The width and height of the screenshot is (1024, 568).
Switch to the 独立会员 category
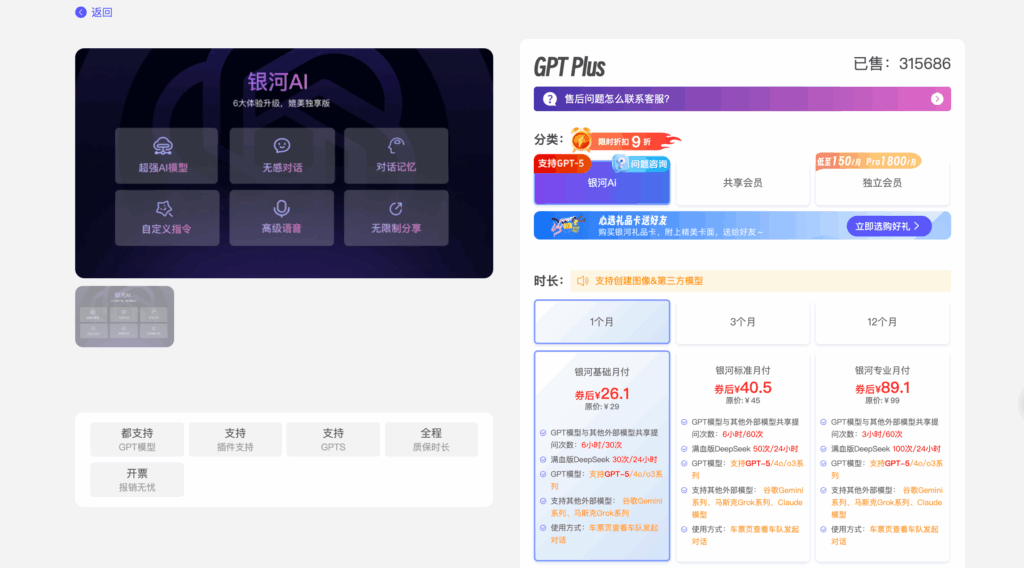tap(882, 183)
